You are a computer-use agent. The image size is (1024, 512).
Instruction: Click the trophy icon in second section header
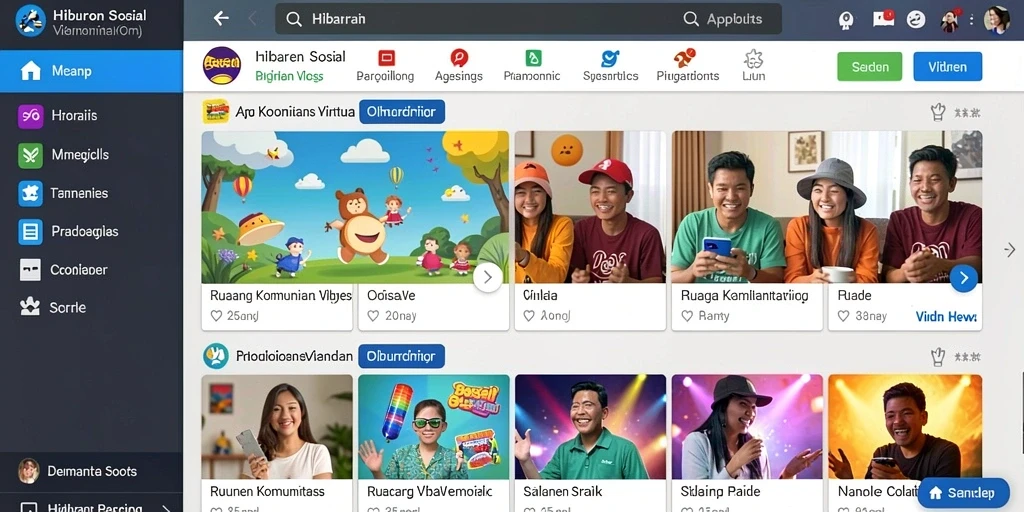(938, 357)
